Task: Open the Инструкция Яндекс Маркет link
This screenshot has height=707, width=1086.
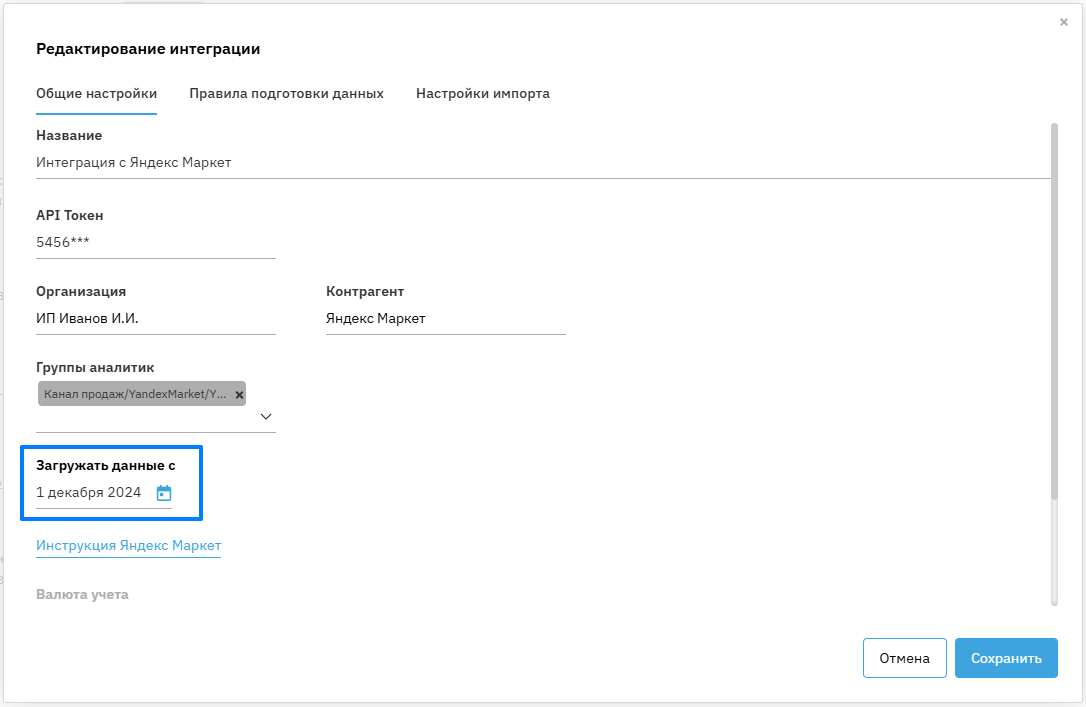Action: [x=128, y=546]
